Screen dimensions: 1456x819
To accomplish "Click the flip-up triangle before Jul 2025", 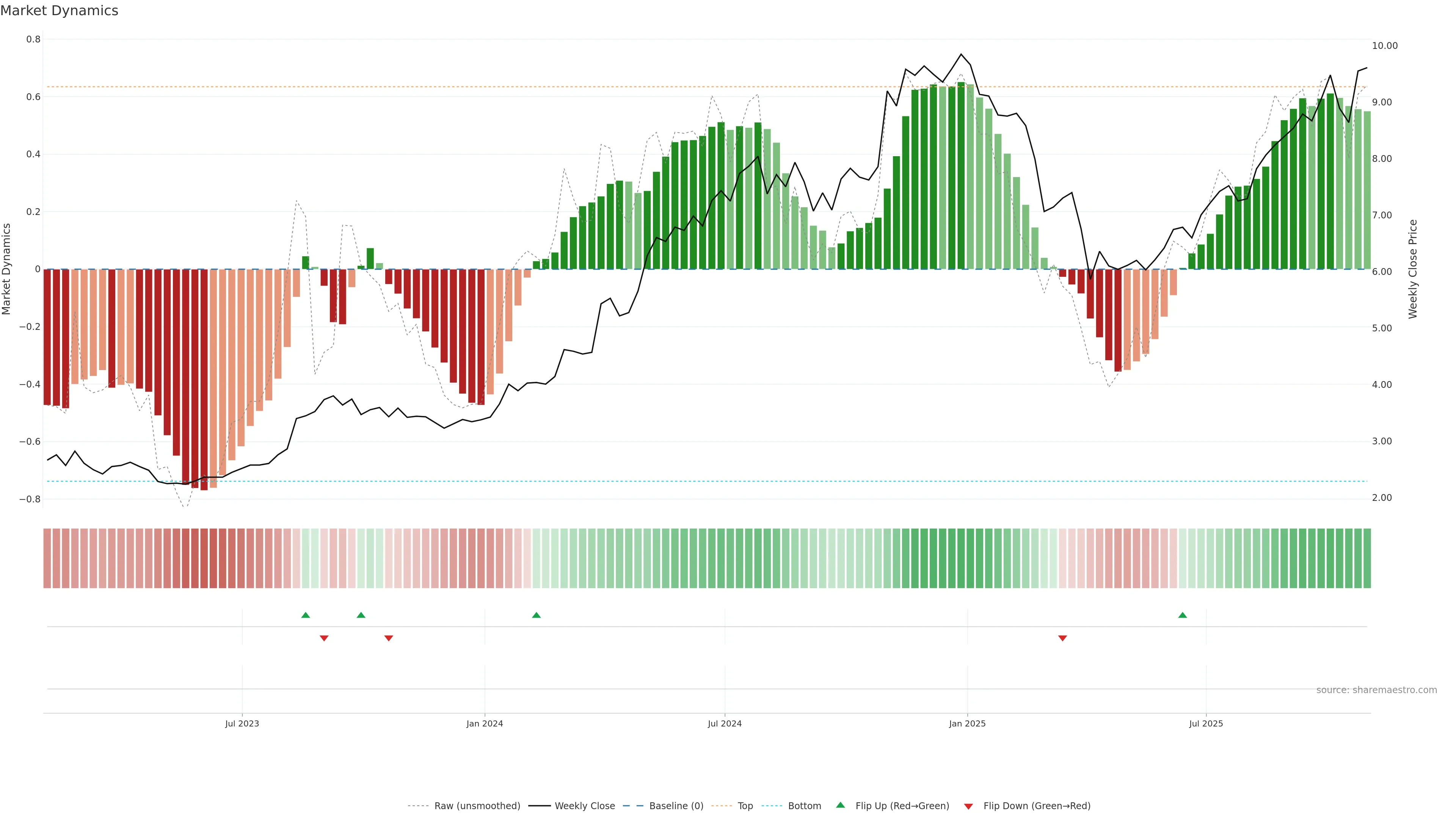I will point(1183,615).
